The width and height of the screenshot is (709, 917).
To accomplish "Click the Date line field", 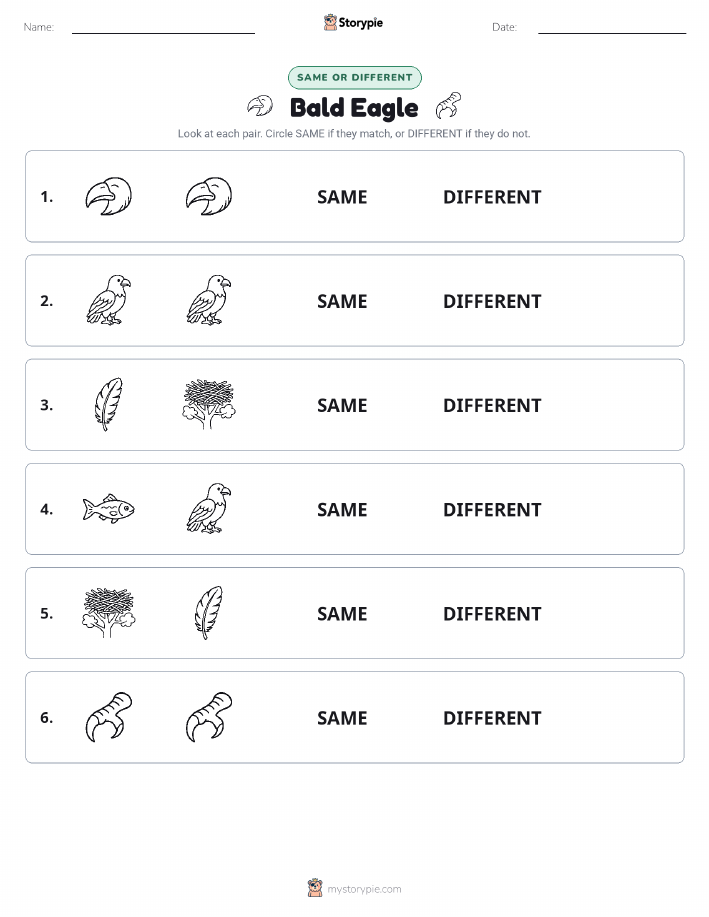I will coord(612,27).
